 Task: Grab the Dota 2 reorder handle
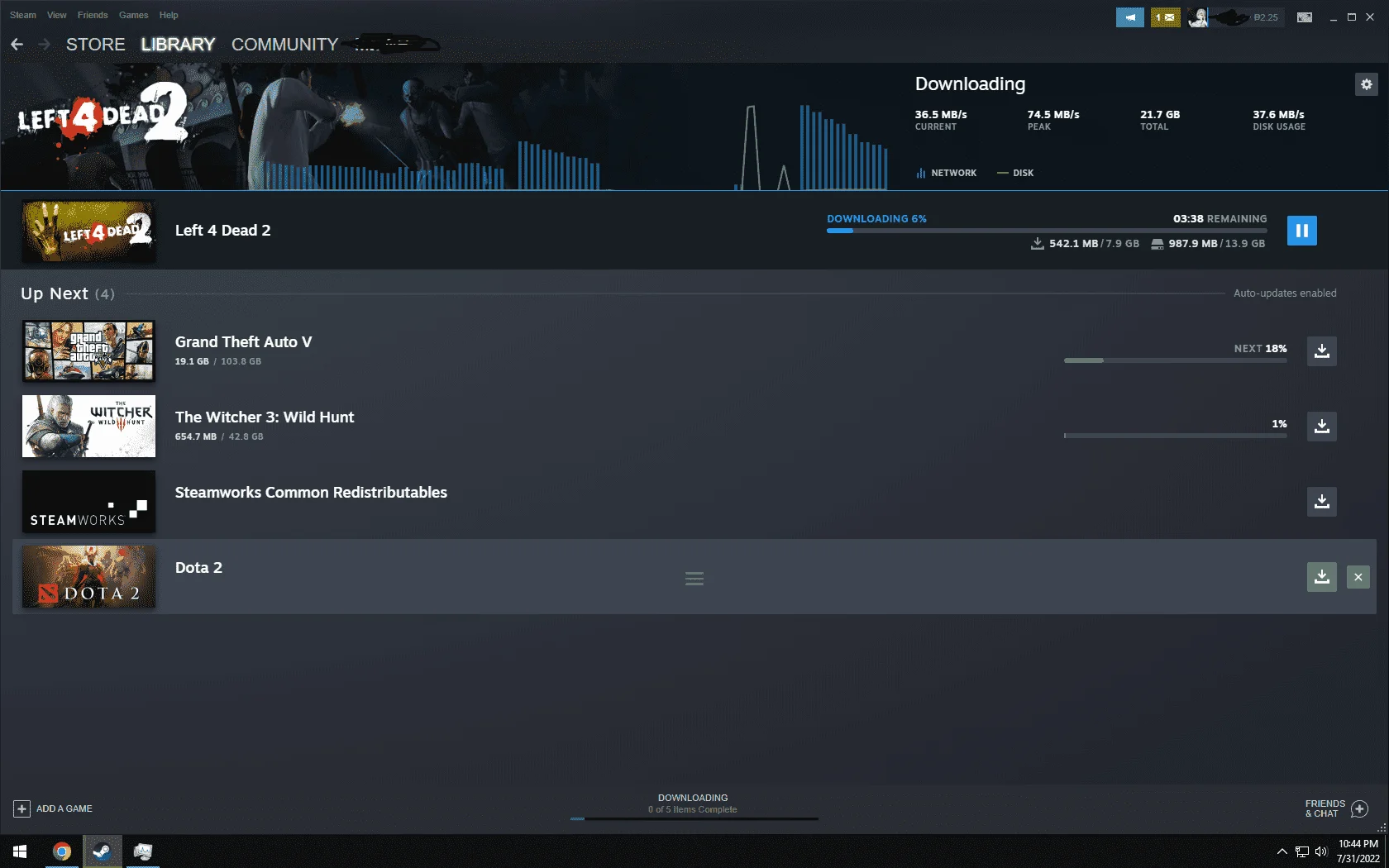pos(694,579)
